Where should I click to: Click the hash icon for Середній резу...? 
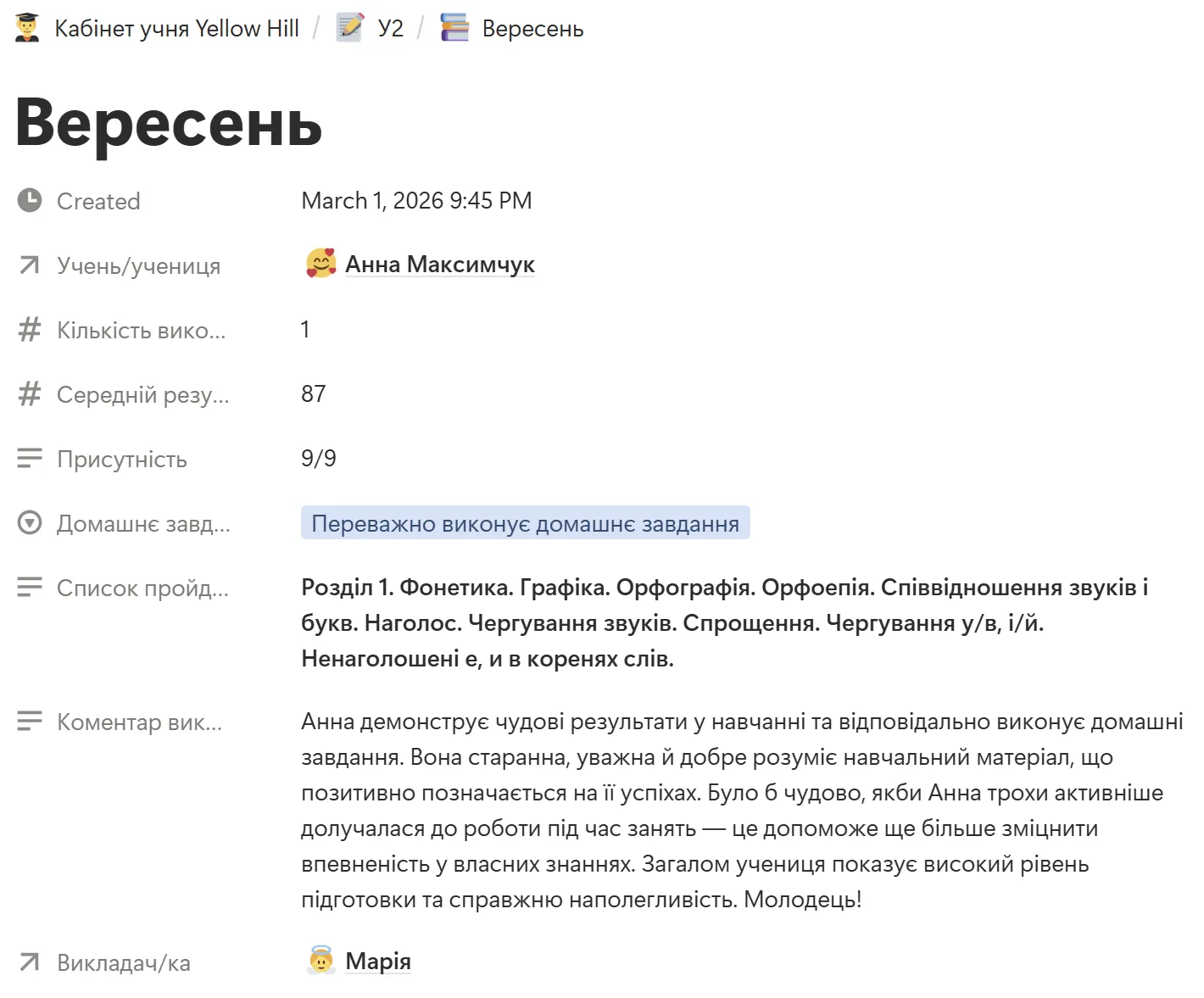click(x=30, y=394)
